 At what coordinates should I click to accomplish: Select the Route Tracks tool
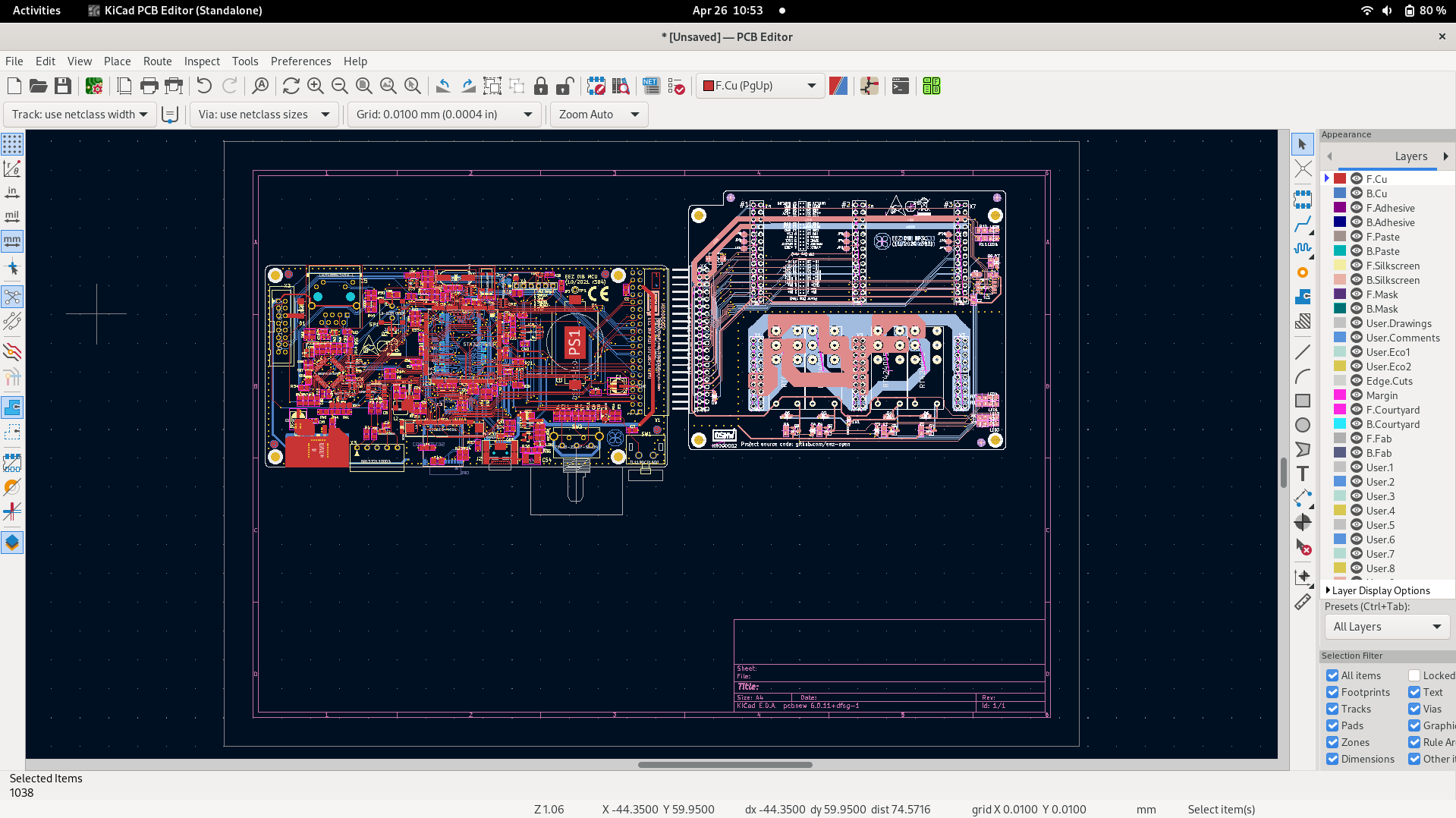pos(1302,225)
